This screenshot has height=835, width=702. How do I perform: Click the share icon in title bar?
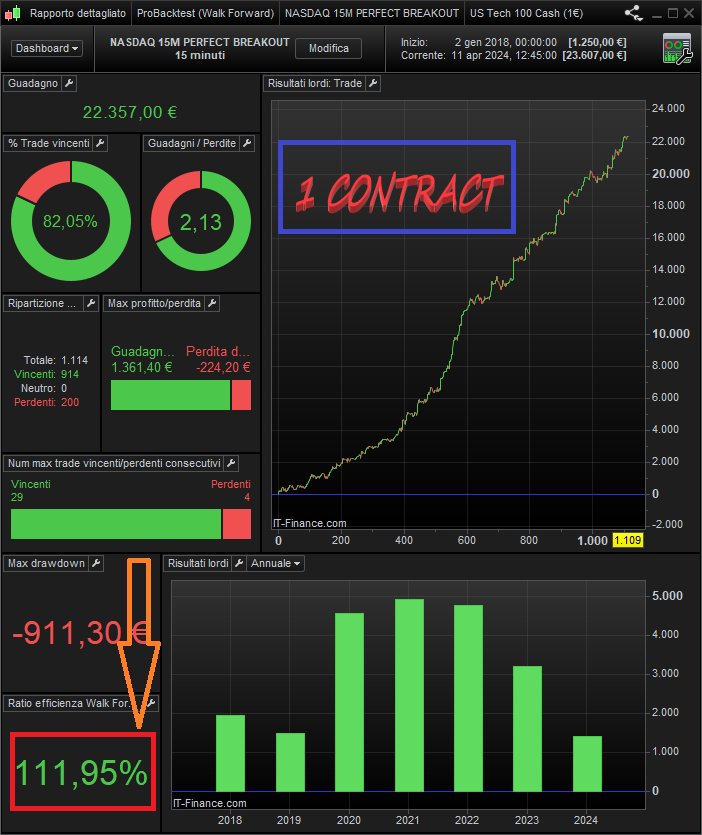click(x=633, y=13)
